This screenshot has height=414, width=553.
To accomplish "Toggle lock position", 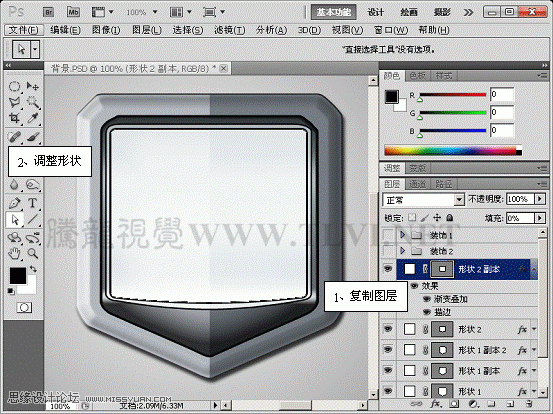I will tap(437, 218).
